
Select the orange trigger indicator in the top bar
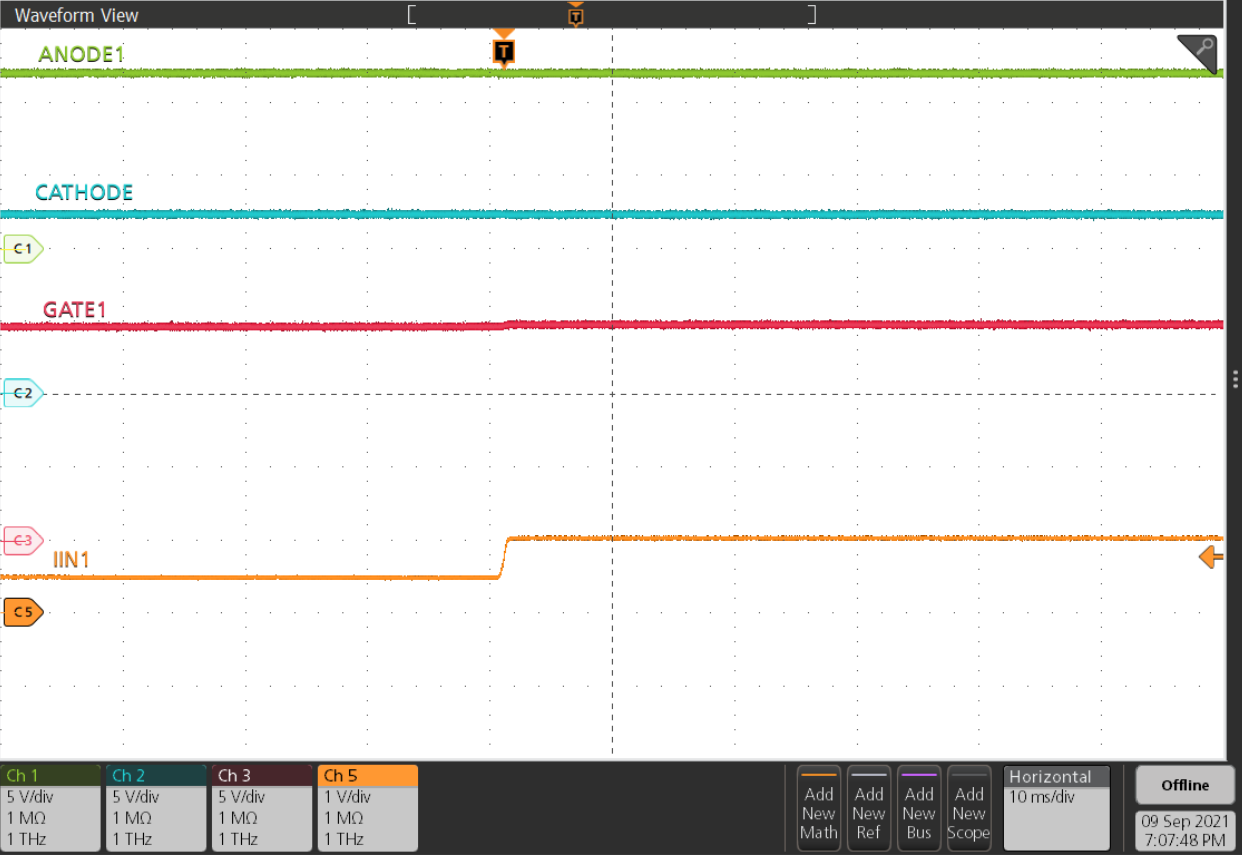[575, 14]
